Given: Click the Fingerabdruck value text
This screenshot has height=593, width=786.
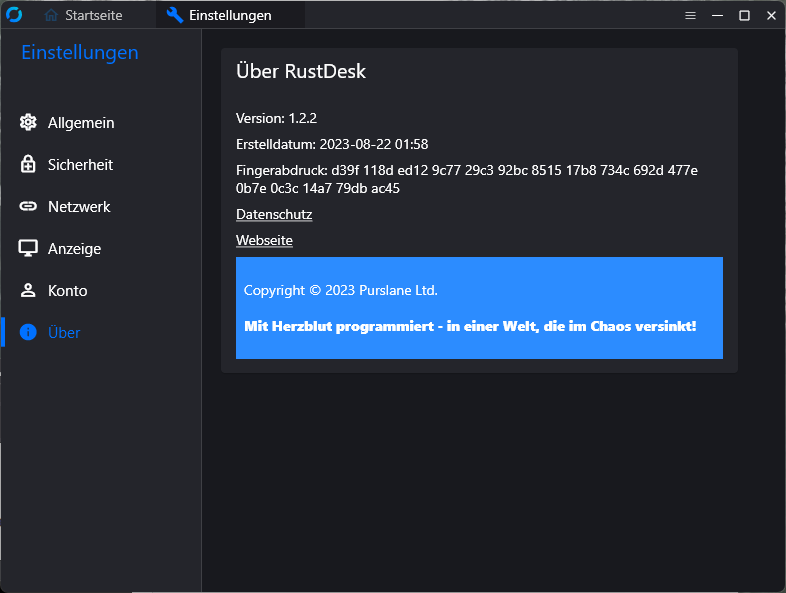Looking at the screenshot, I should click(467, 179).
